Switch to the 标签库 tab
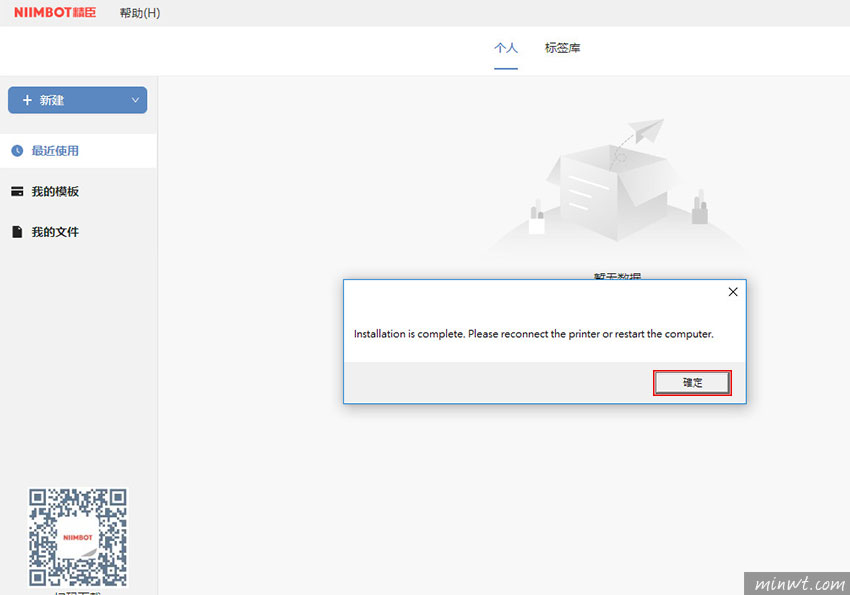The width and height of the screenshot is (850, 595). (x=562, y=48)
